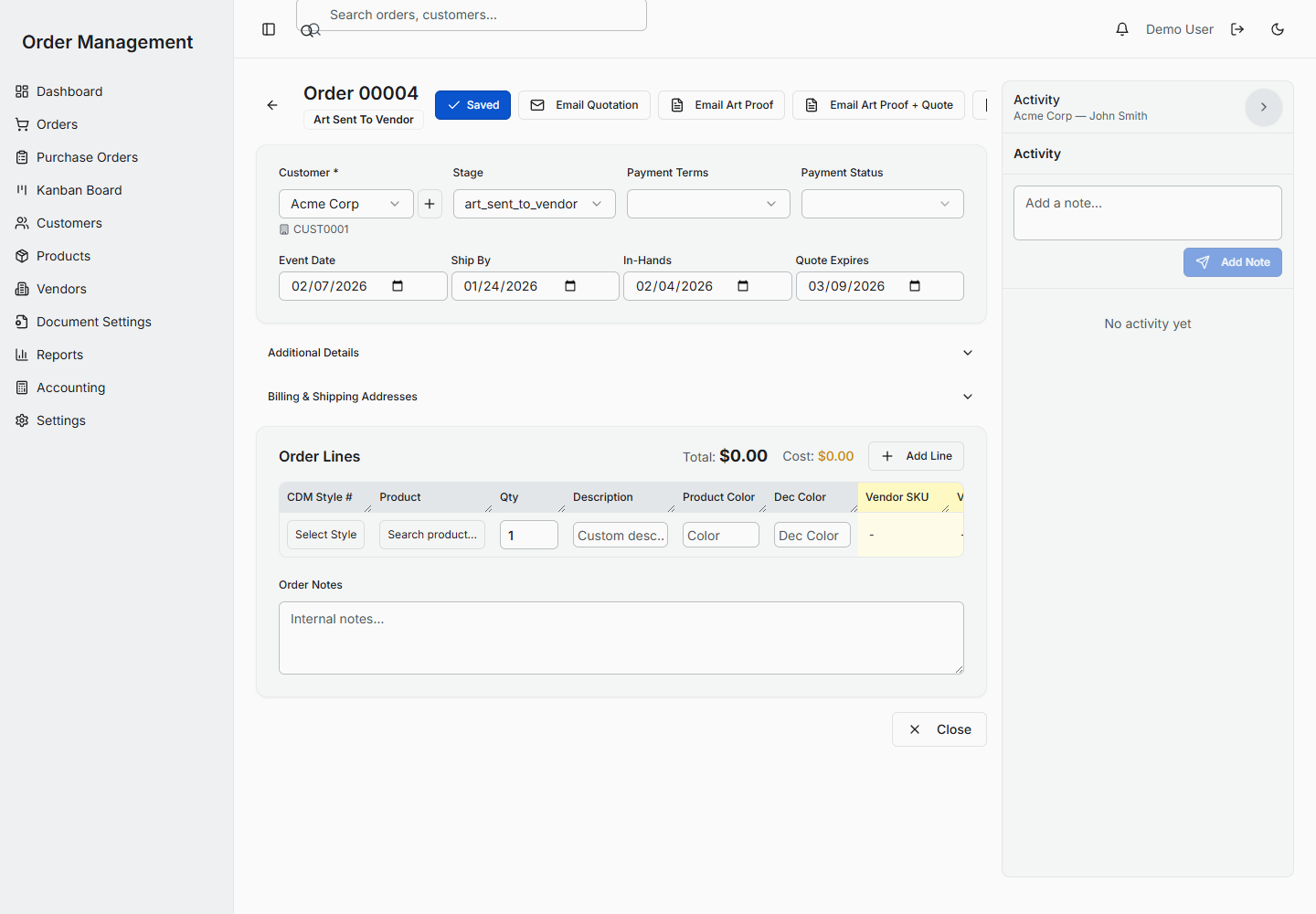Click CDM Style # column header
Image resolution: width=1316 pixels, height=914 pixels.
click(325, 497)
